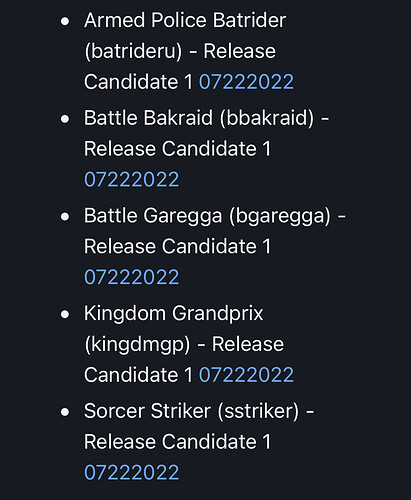
Task: Open the 07222022 link for Kingdom Grandprix
Action: pyautogui.click(x=246, y=375)
